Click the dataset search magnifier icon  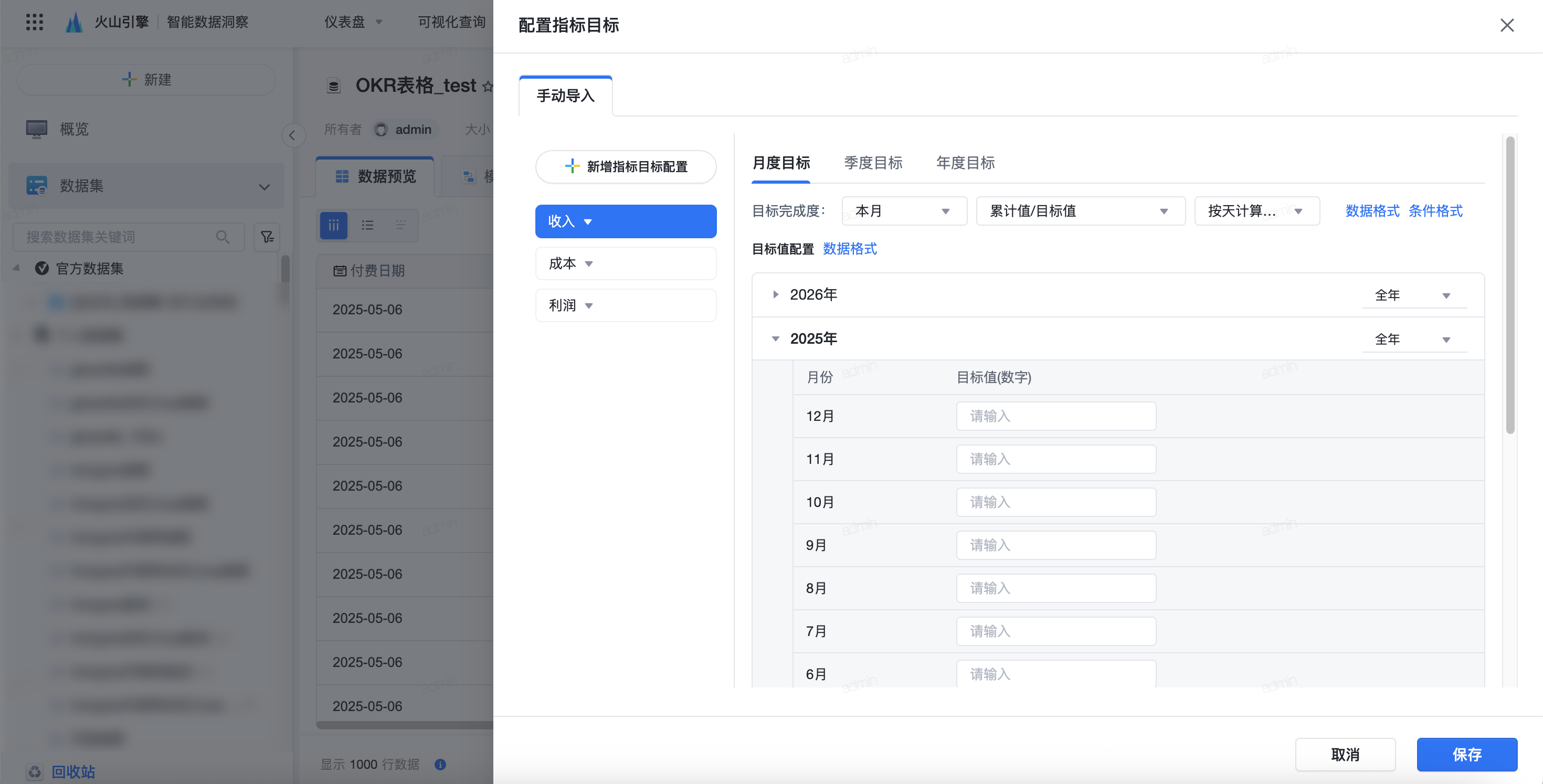223,237
